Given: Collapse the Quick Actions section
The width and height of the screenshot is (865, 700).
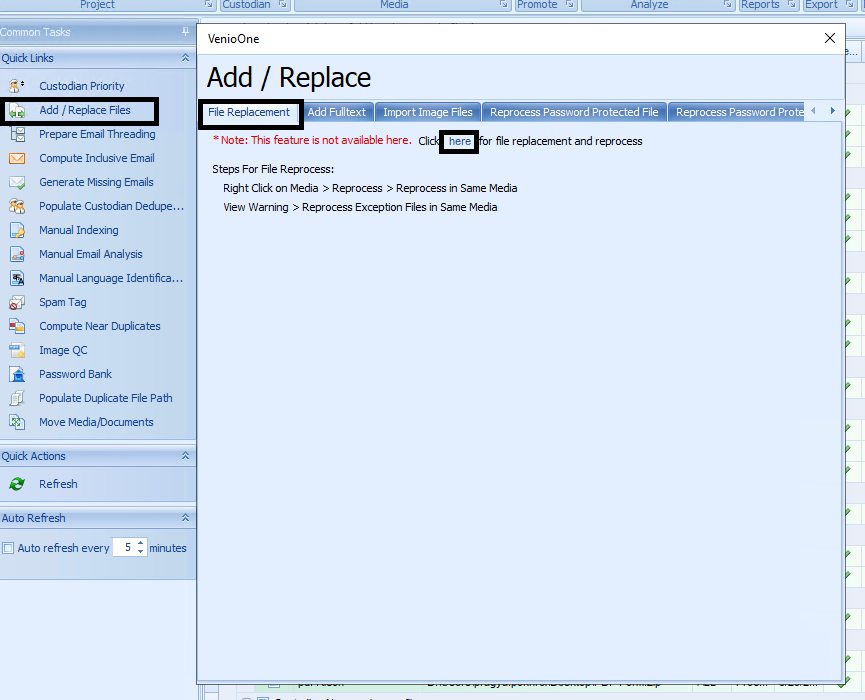Looking at the screenshot, I should 185,456.
